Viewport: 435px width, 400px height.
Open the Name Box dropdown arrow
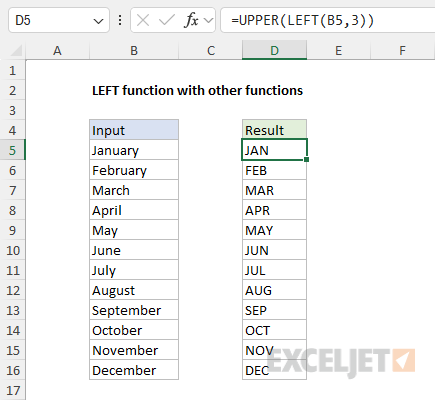(x=98, y=21)
